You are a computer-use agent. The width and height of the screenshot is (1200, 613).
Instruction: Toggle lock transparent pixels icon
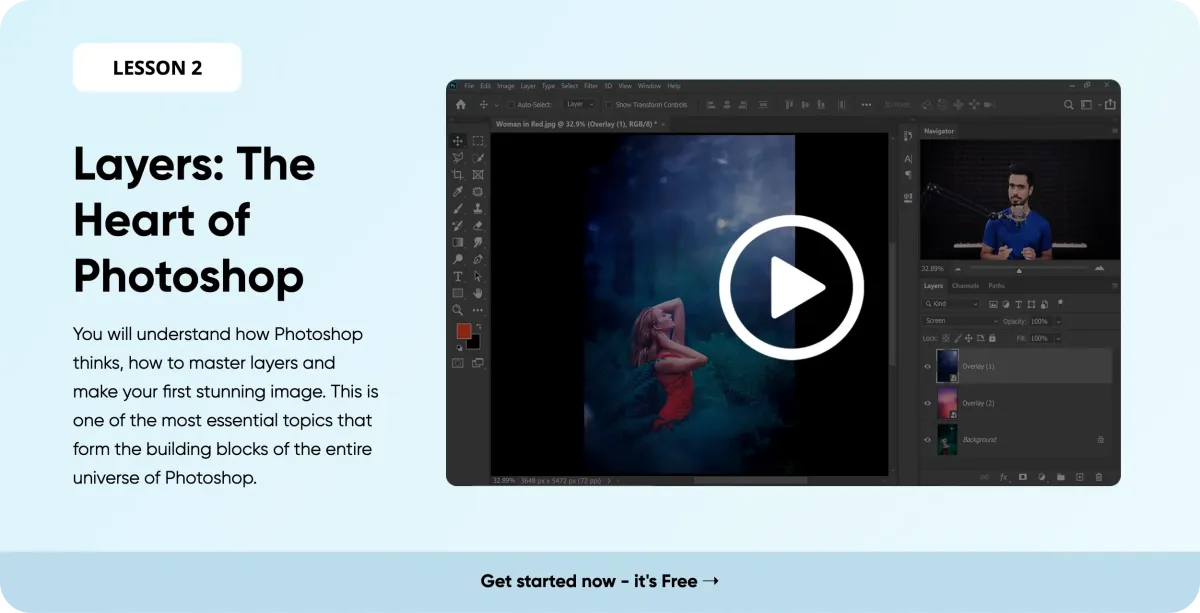[x=946, y=338]
